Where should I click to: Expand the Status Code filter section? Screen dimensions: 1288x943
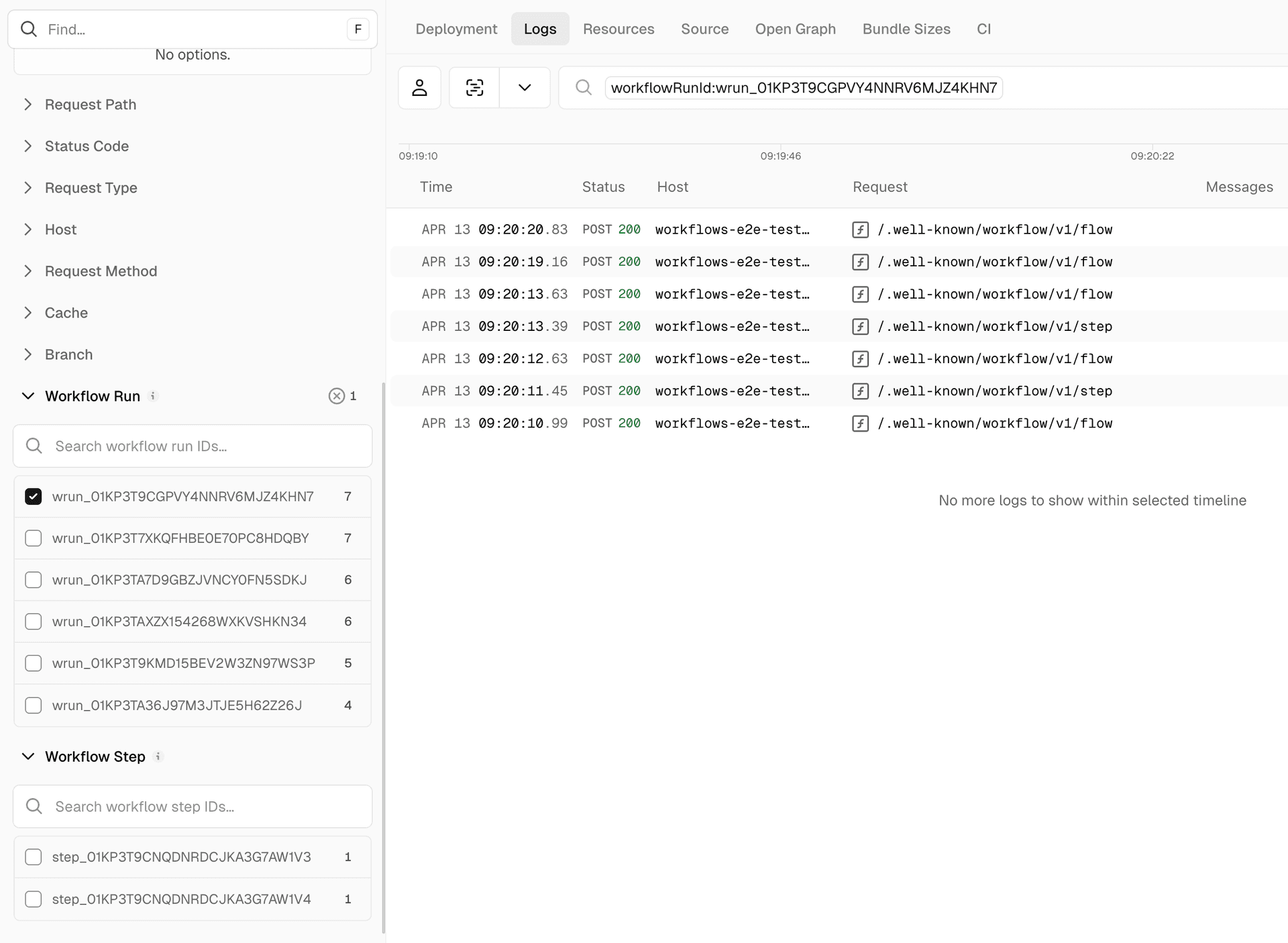(87, 146)
